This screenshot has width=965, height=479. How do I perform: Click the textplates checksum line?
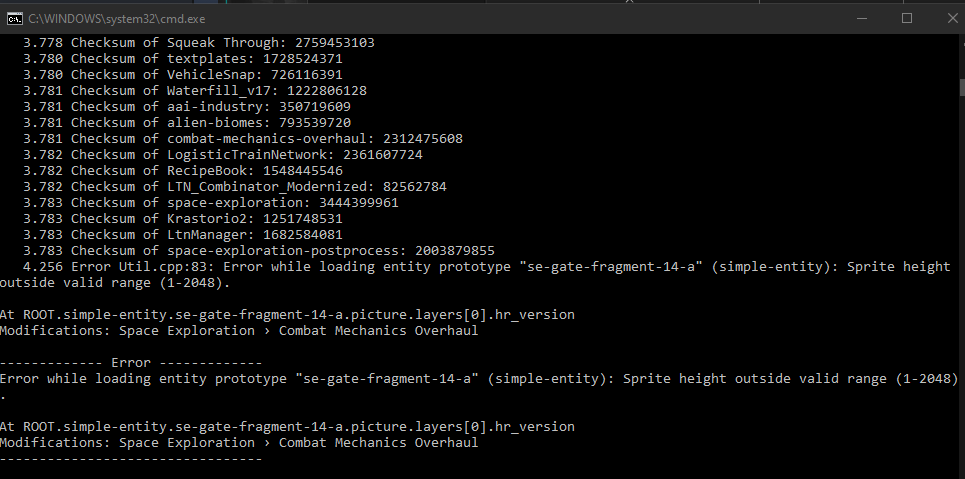pos(183,58)
